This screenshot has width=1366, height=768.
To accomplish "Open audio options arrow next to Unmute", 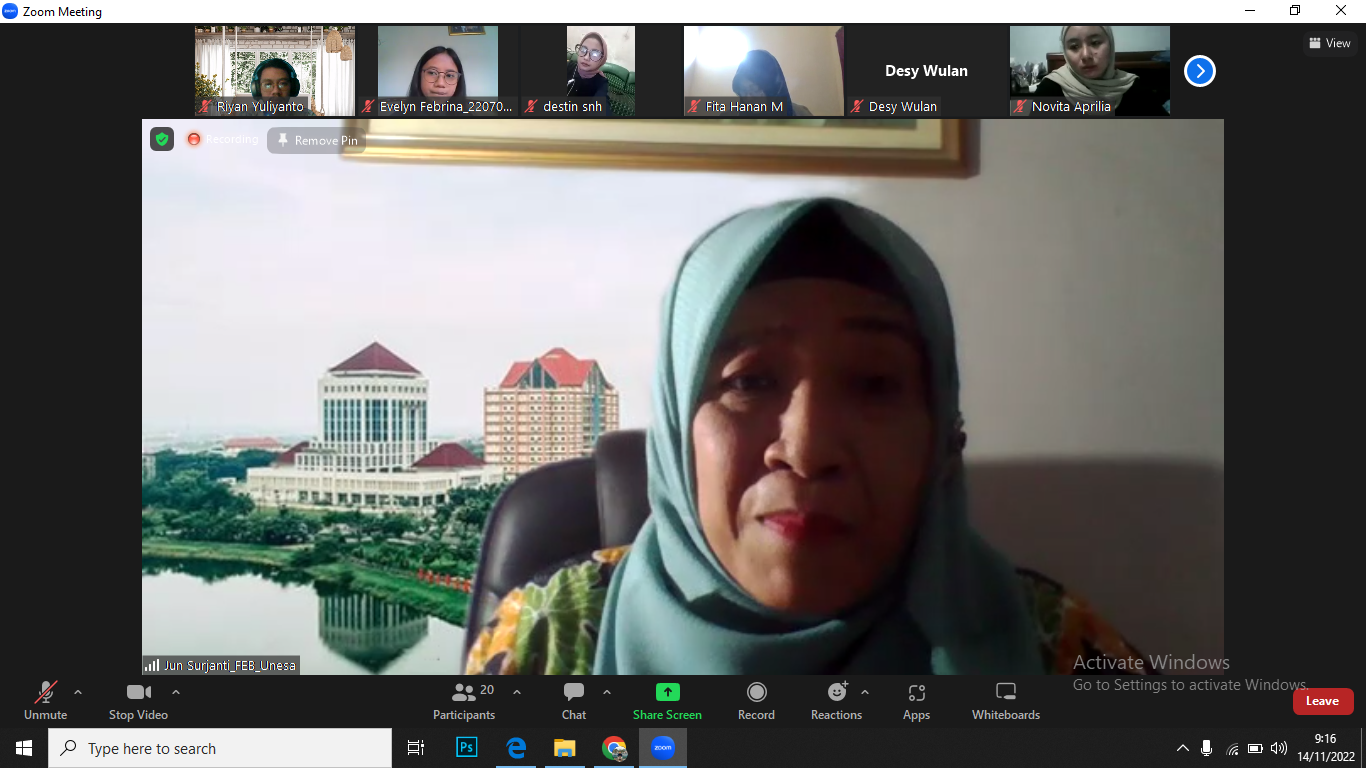I will pyautogui.click(x=78, y=692).
